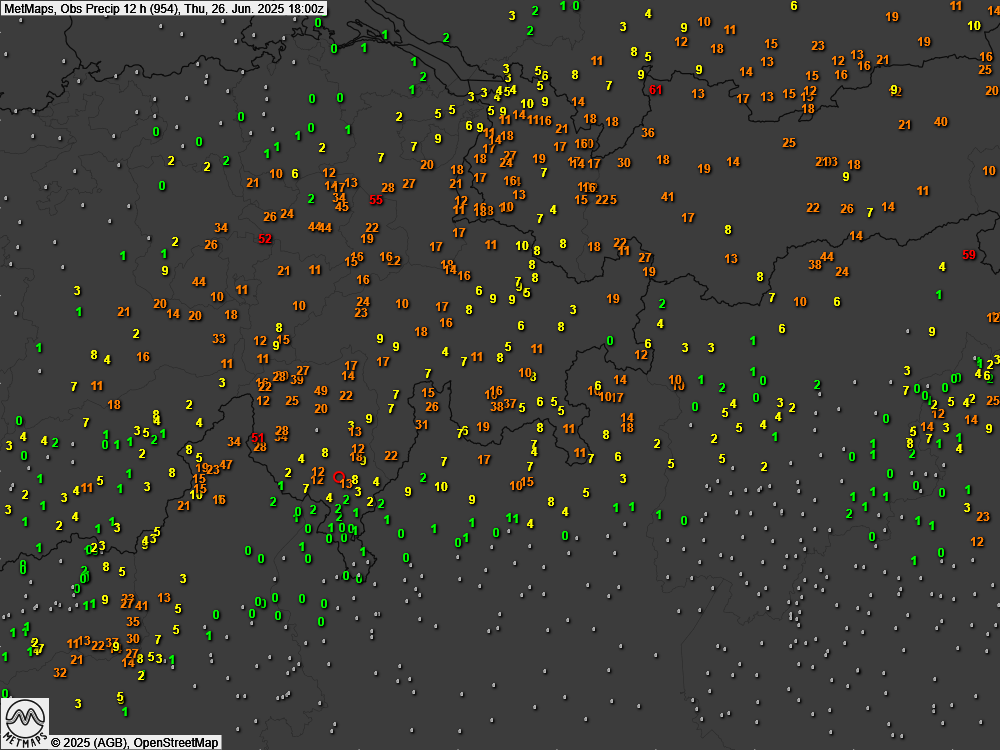Click the MetMaps logo icon
The height and width of the screenshot is (750, 1000).
point(24,723)
